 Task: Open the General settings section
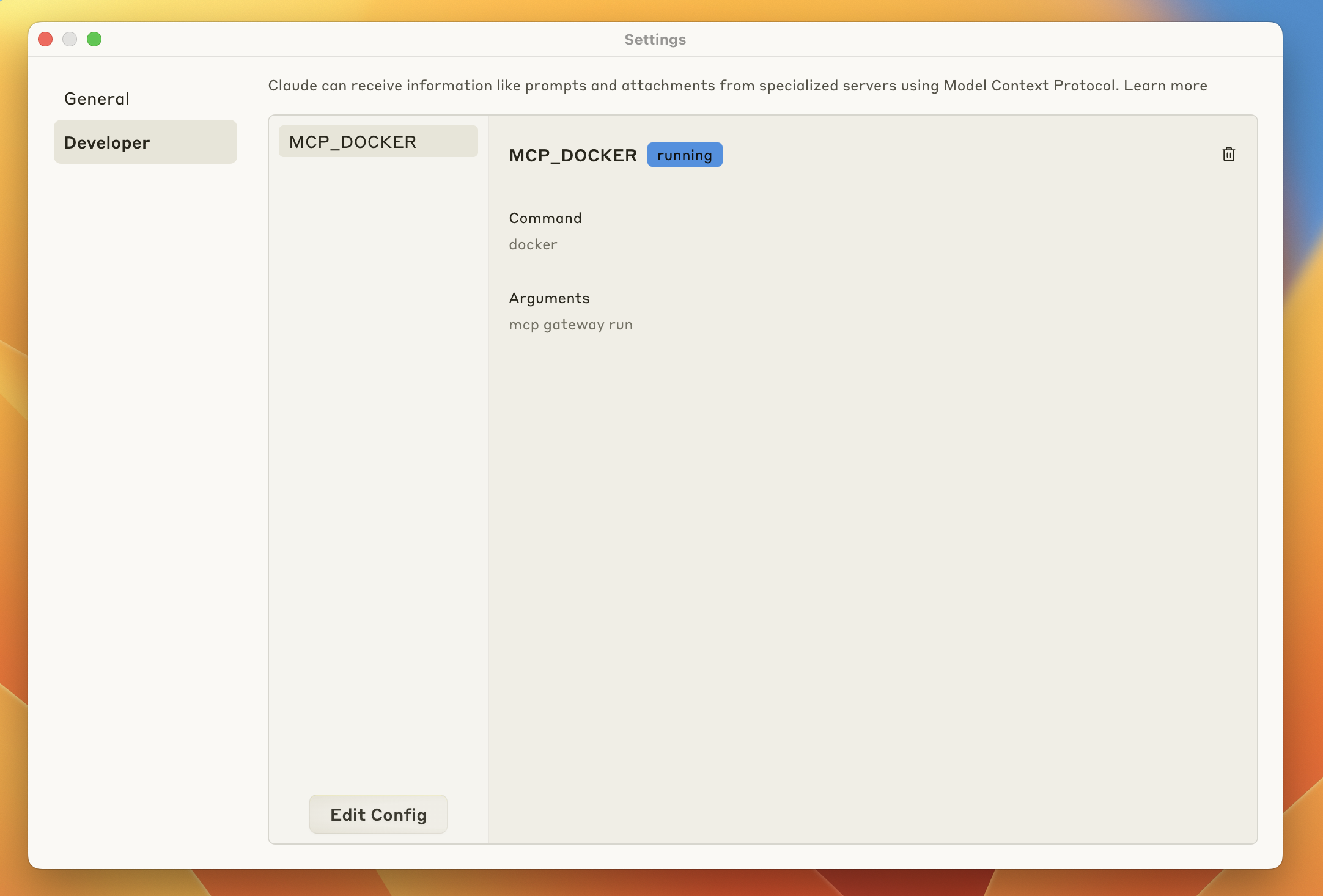[x=97, y=99]
